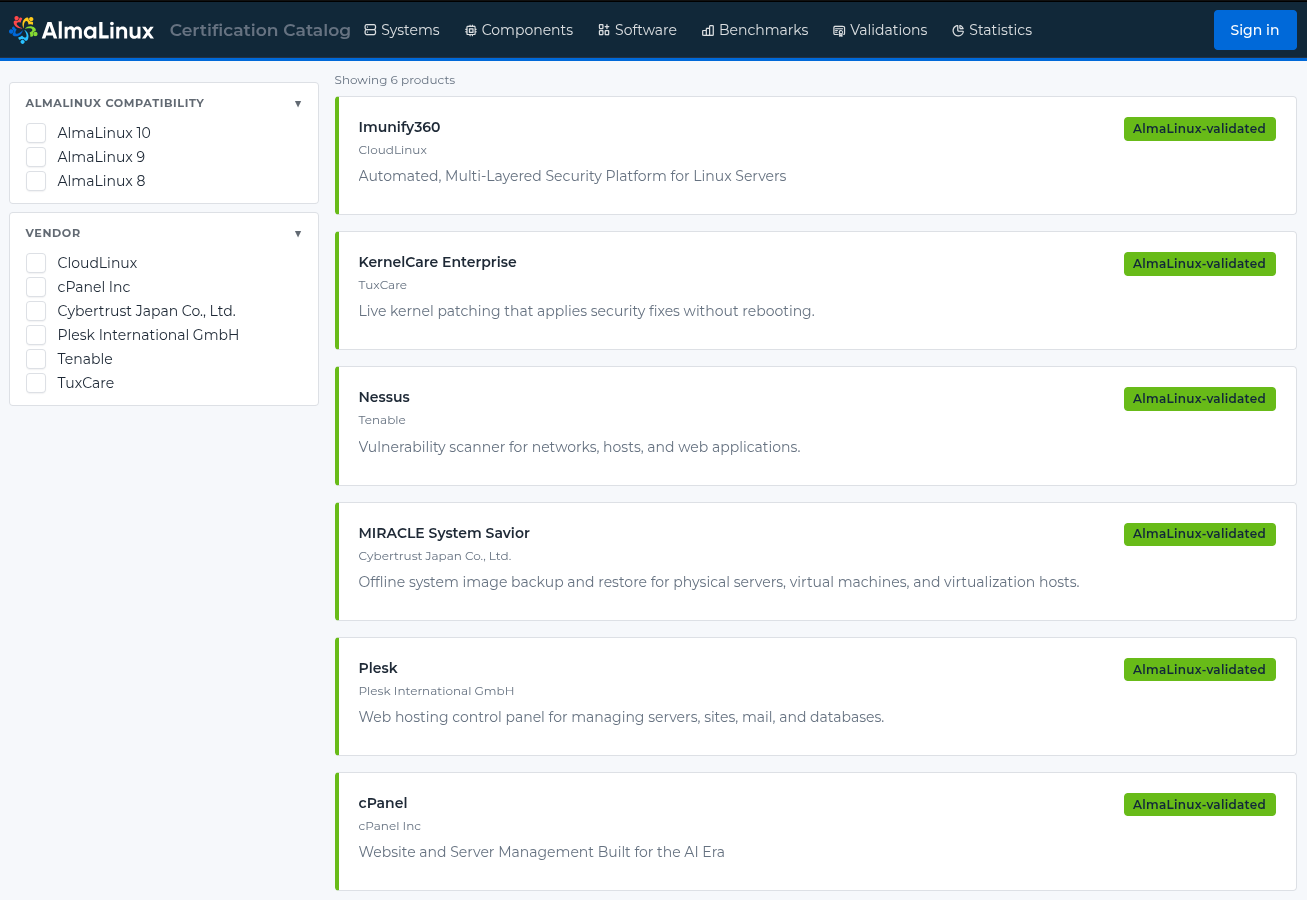This screenshot has height=900, width=1307.
Task: Click the Systems nav icon
Action: [370, 30]
